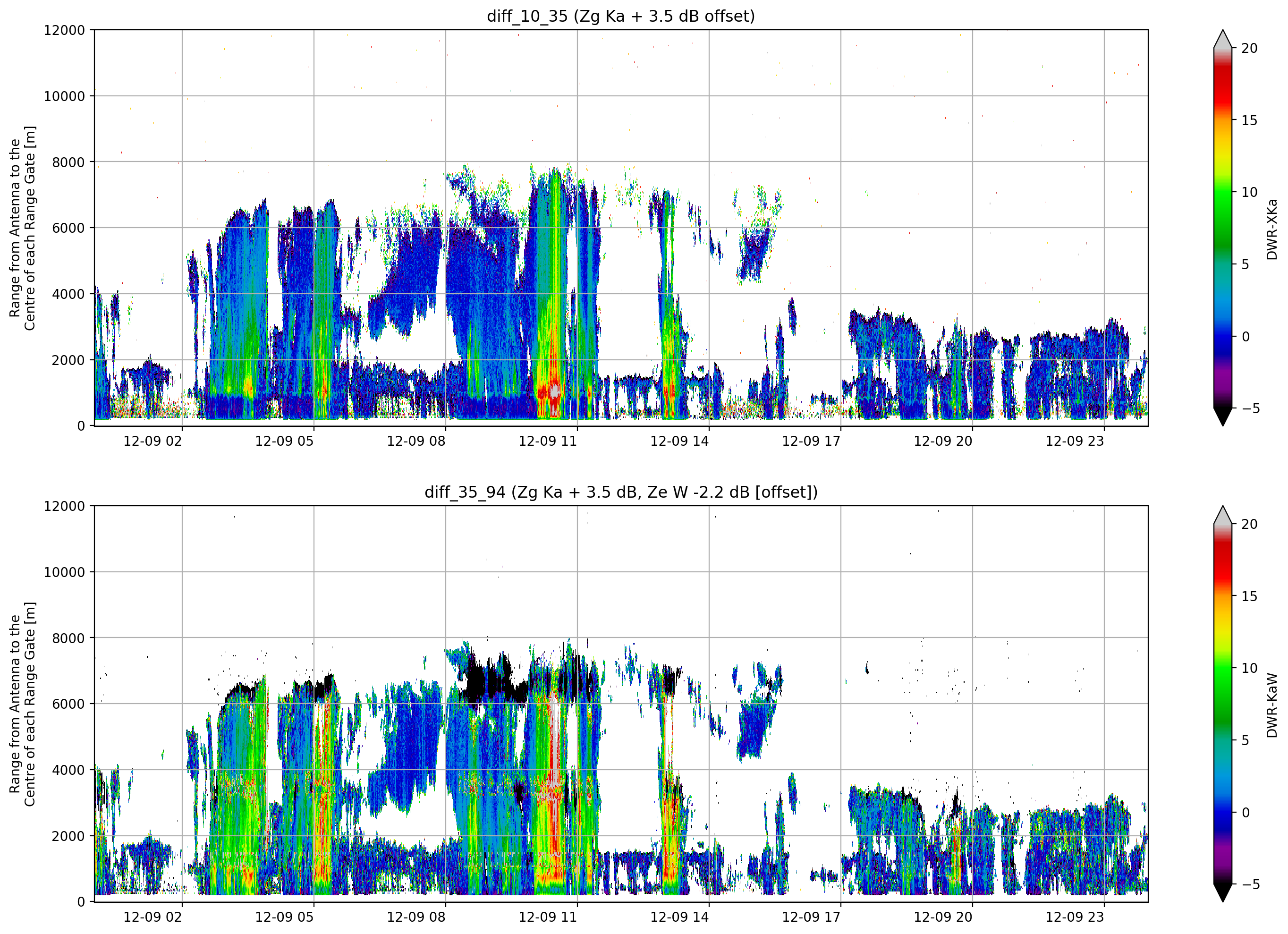
Task: Click the 10000 y-tick of bottom plot
Action: coord(64,572)
